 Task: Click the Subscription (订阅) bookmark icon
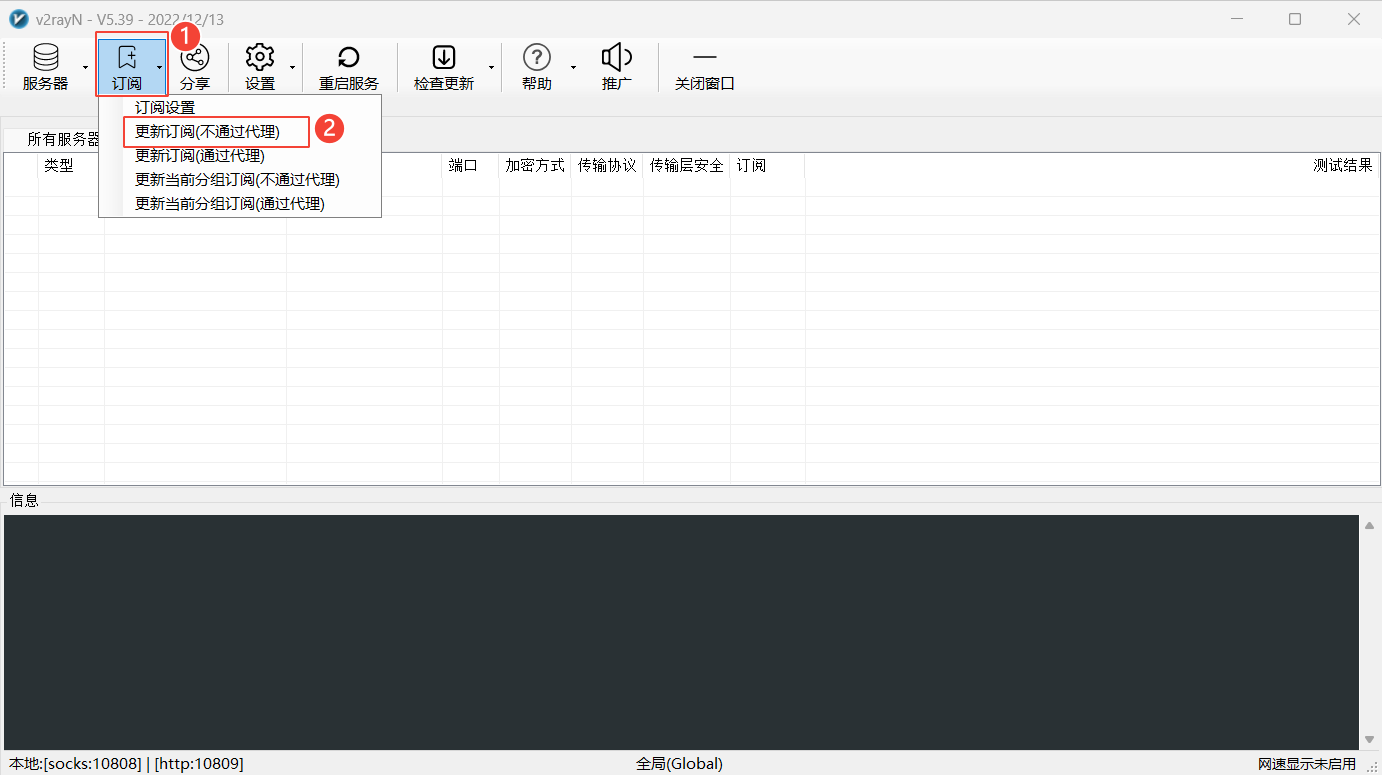pos(127,59)
